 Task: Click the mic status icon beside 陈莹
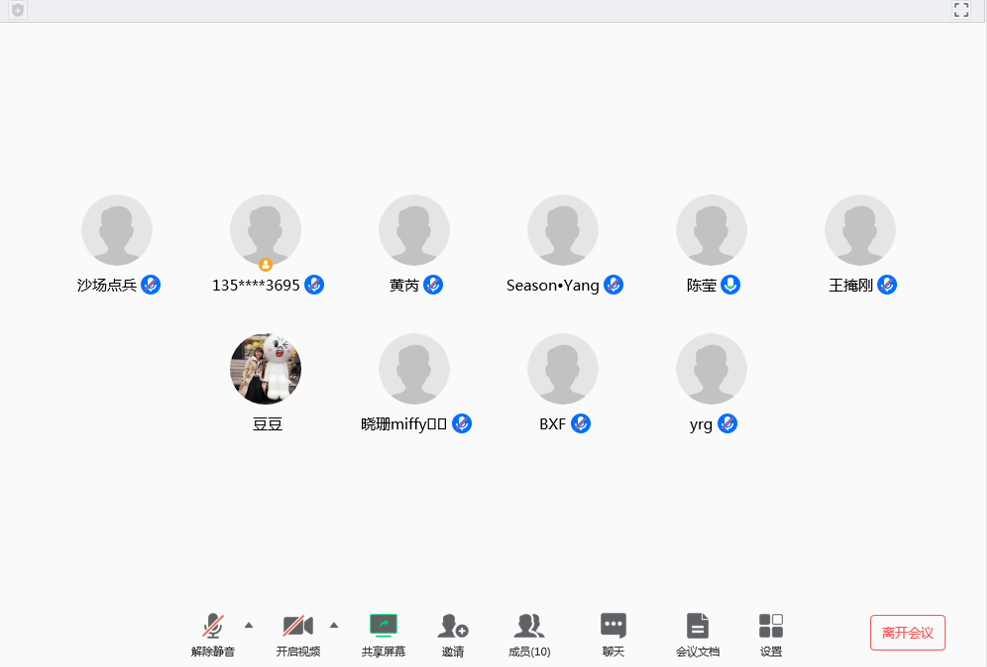[731, 285]
